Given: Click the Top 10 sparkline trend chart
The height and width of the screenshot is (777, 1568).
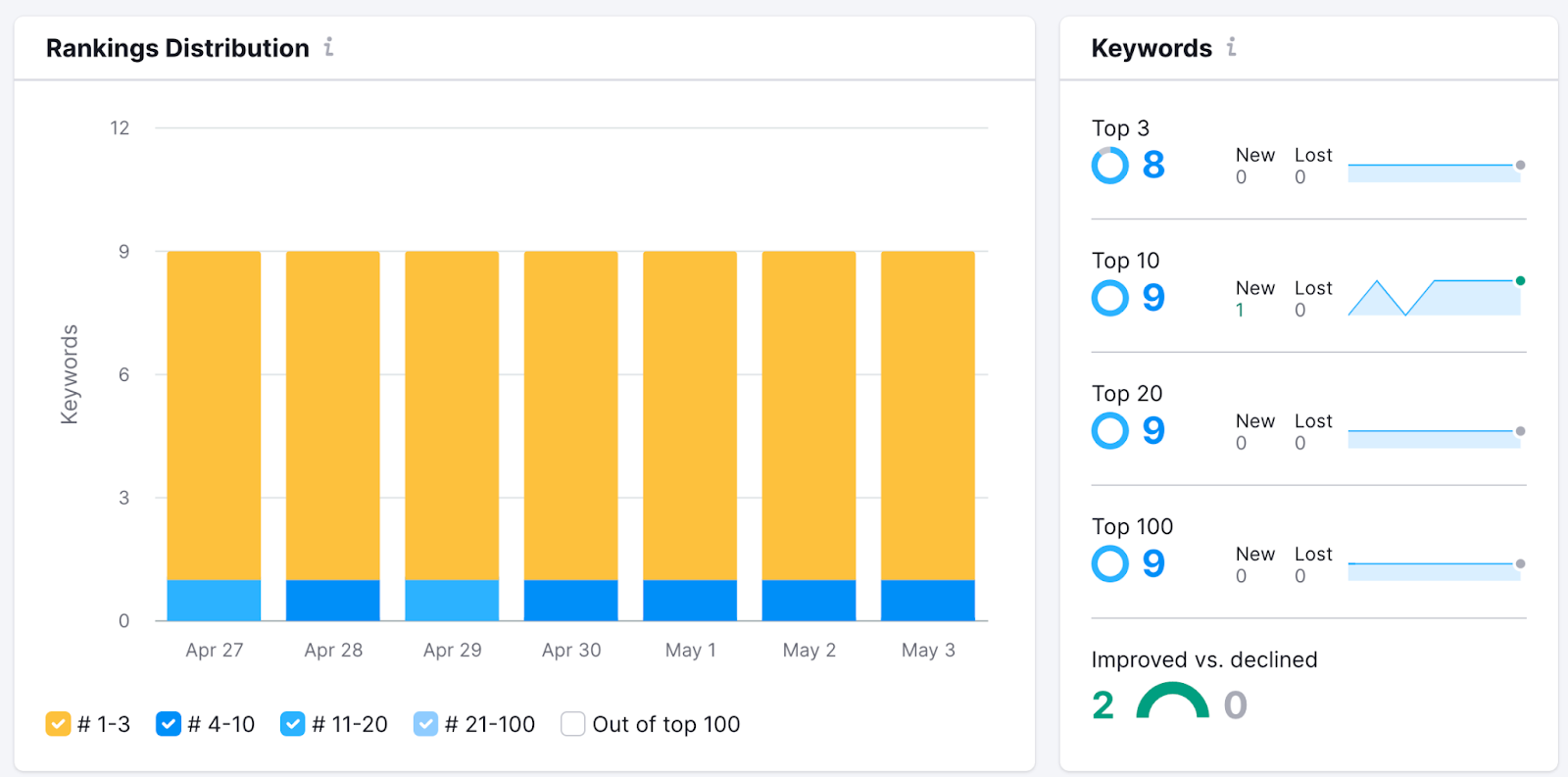Looking at the screenshot, I should [x=1436, y=297].
